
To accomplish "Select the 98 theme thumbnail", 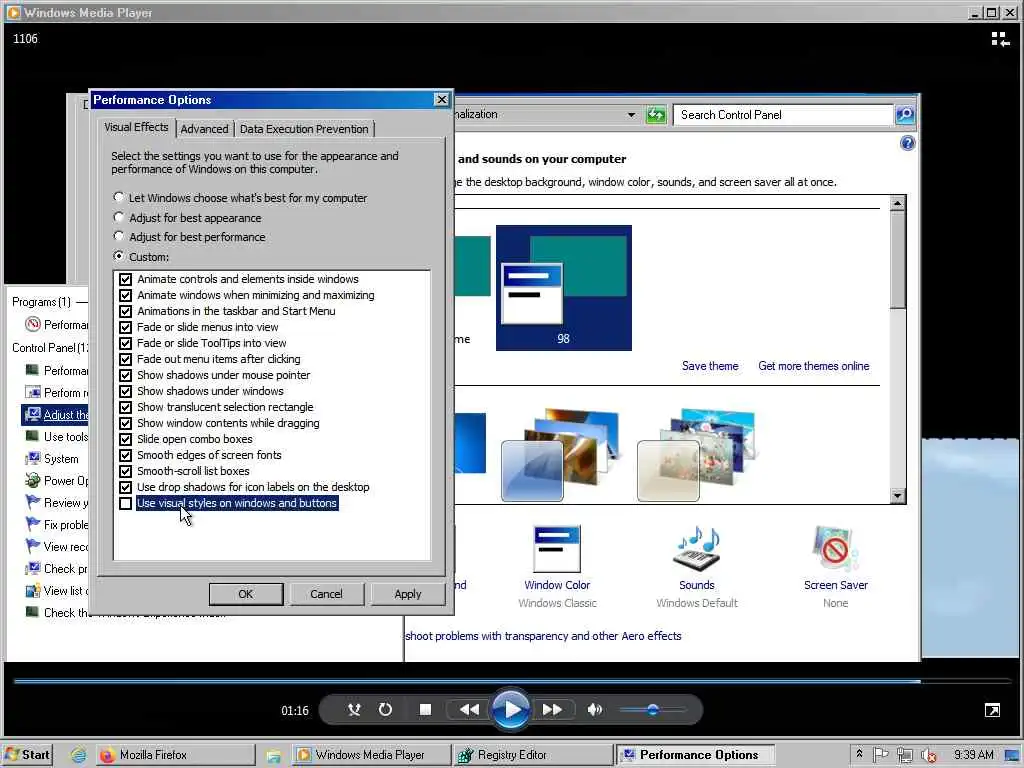I will tap(564, 288).
